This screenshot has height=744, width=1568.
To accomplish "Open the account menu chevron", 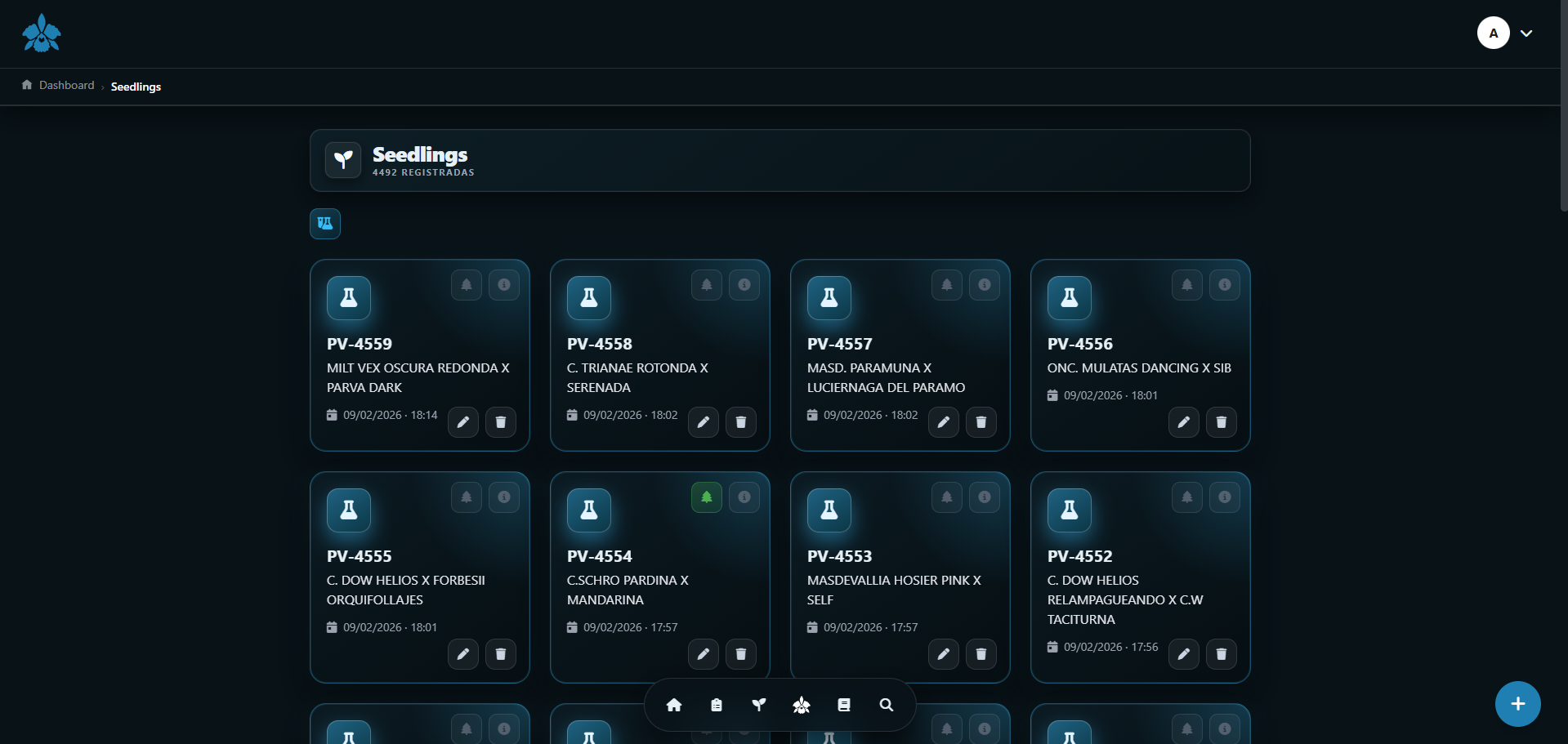I will click(x=1526, y=33).
